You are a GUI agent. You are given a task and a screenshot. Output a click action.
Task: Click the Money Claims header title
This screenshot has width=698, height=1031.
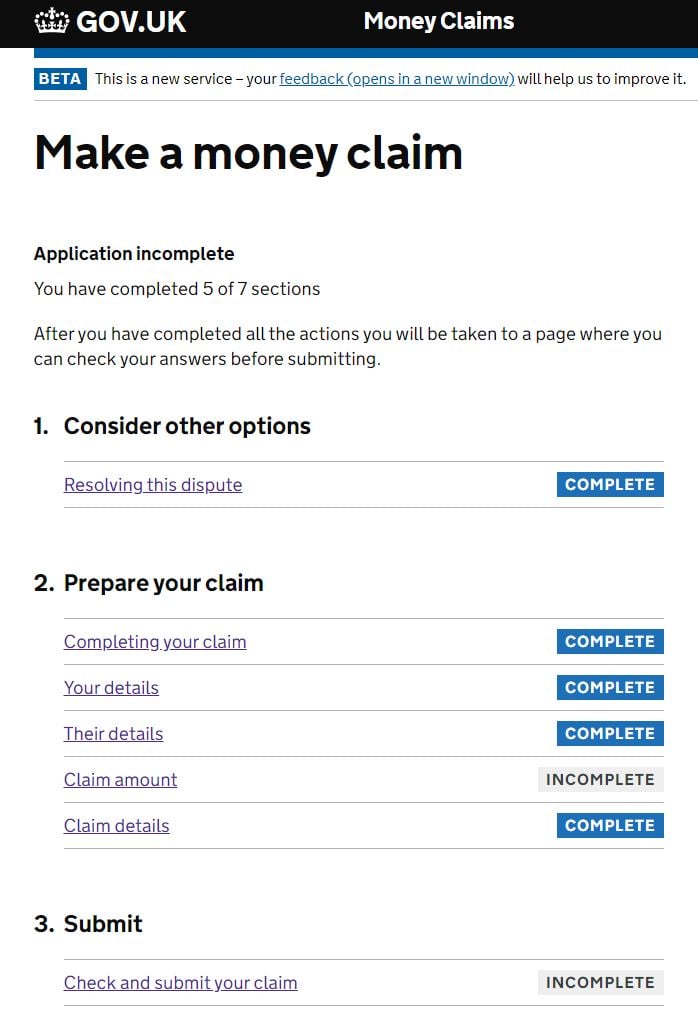438,21
